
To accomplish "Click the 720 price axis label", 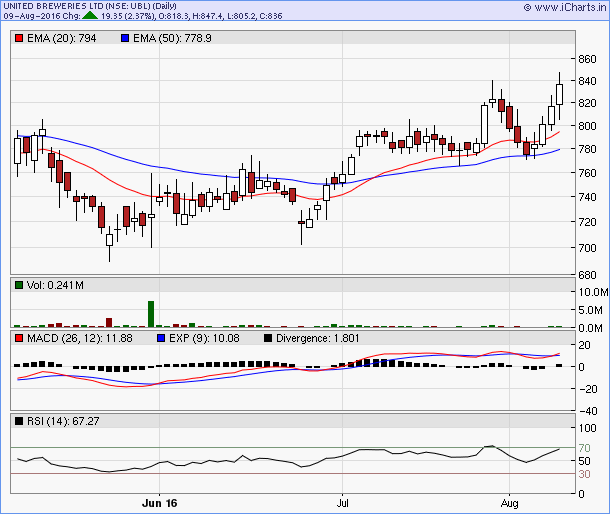I will click(x=587, y=222).
